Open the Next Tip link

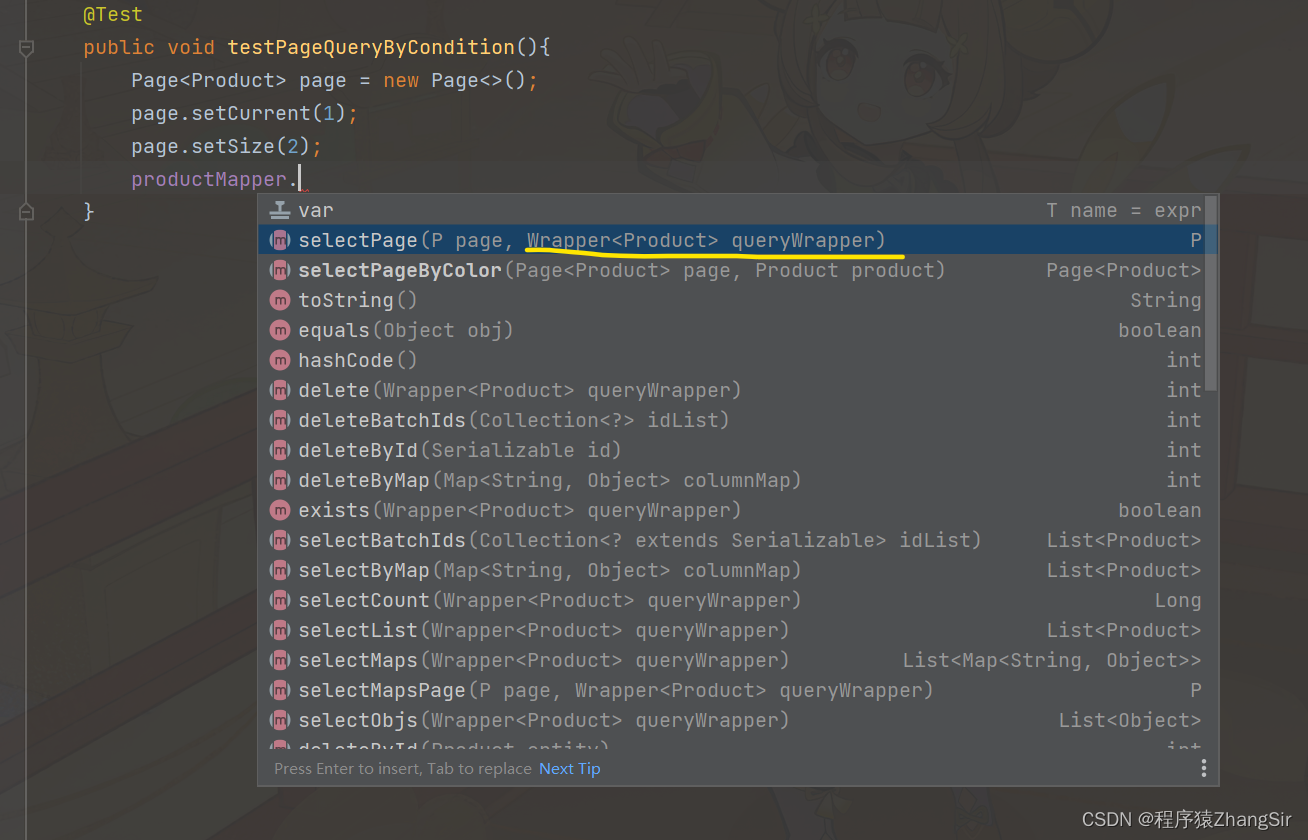click(570, 768)
